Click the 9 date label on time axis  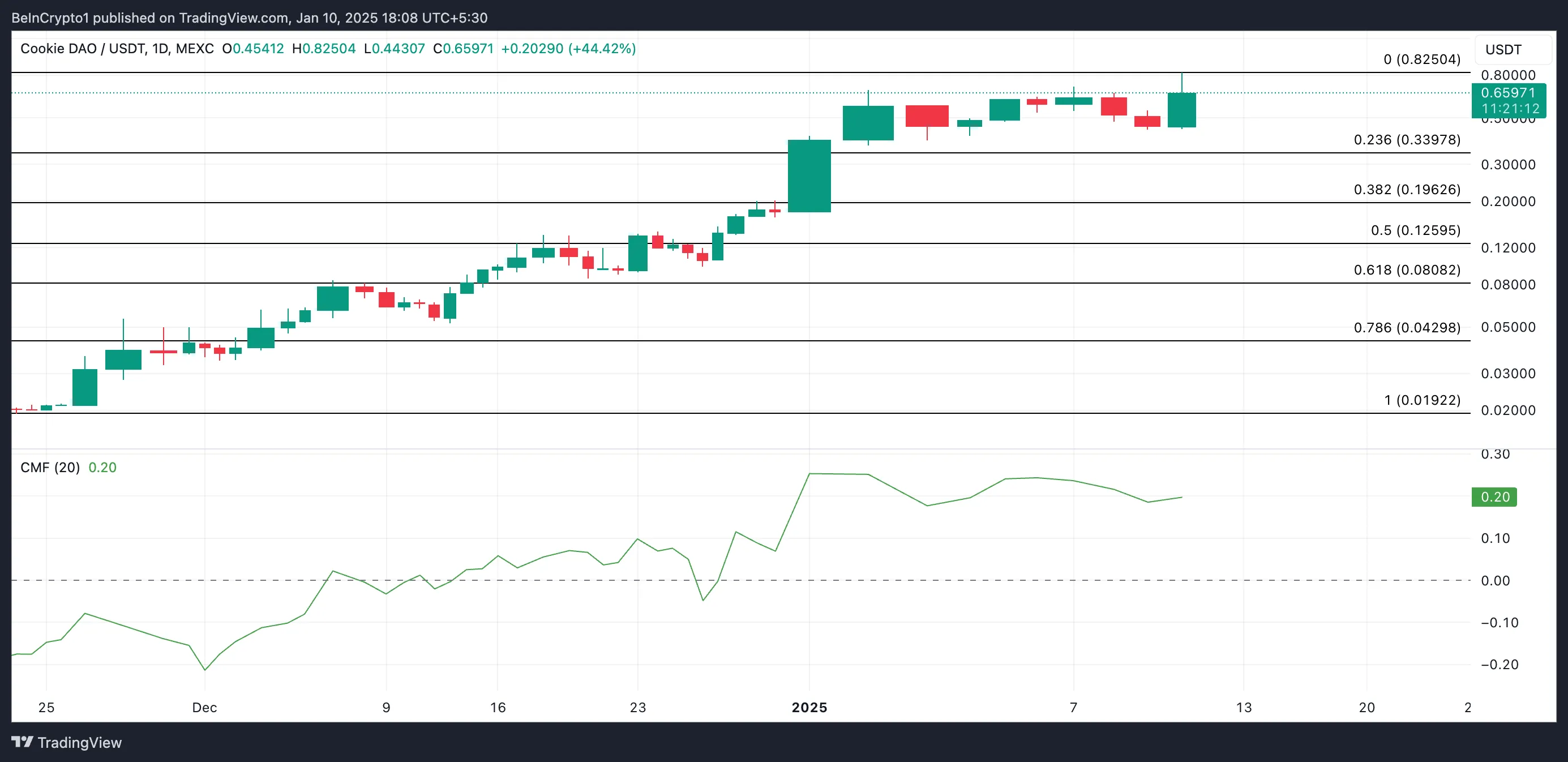[386, 708]
